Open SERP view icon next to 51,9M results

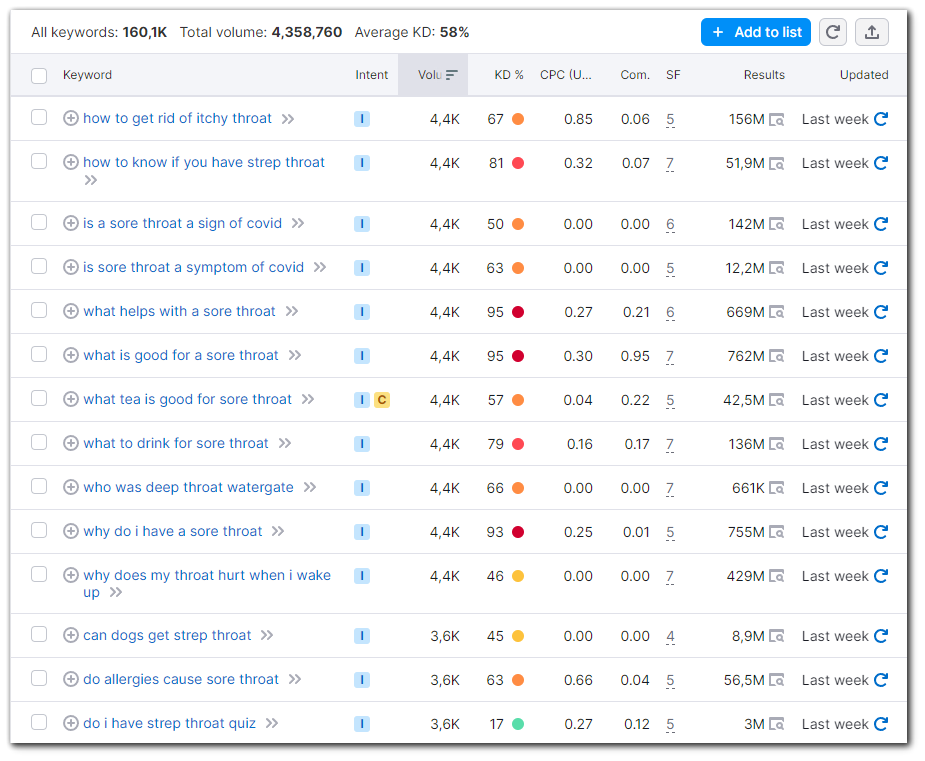point(776,164)
